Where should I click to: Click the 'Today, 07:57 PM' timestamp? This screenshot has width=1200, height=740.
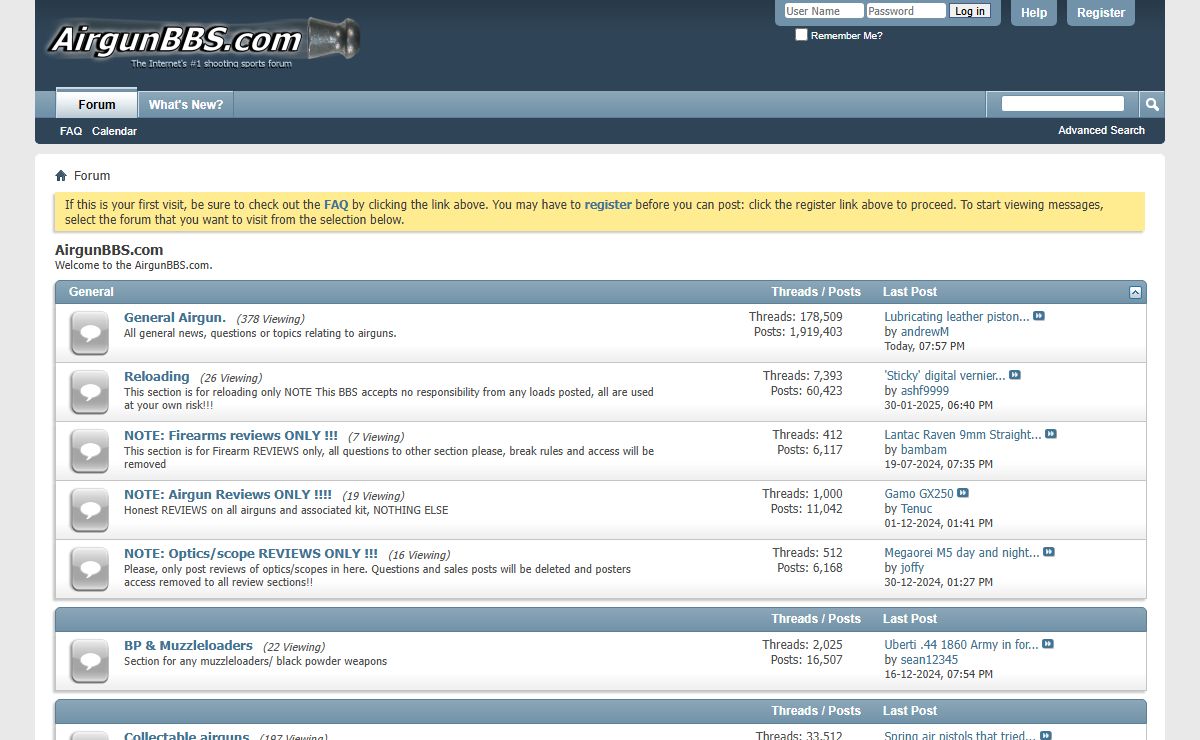point(925,346)
